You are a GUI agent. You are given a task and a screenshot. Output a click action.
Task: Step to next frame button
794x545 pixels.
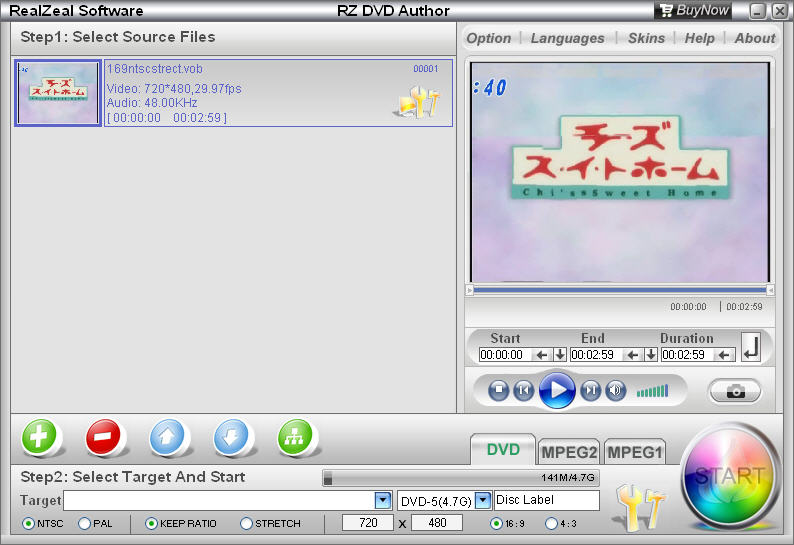590,391
